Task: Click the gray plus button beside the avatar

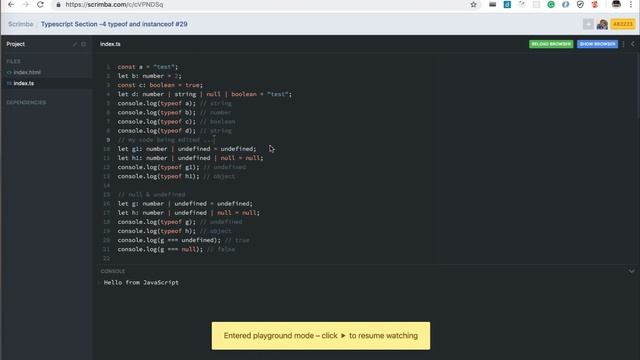Action: (588, 24)
